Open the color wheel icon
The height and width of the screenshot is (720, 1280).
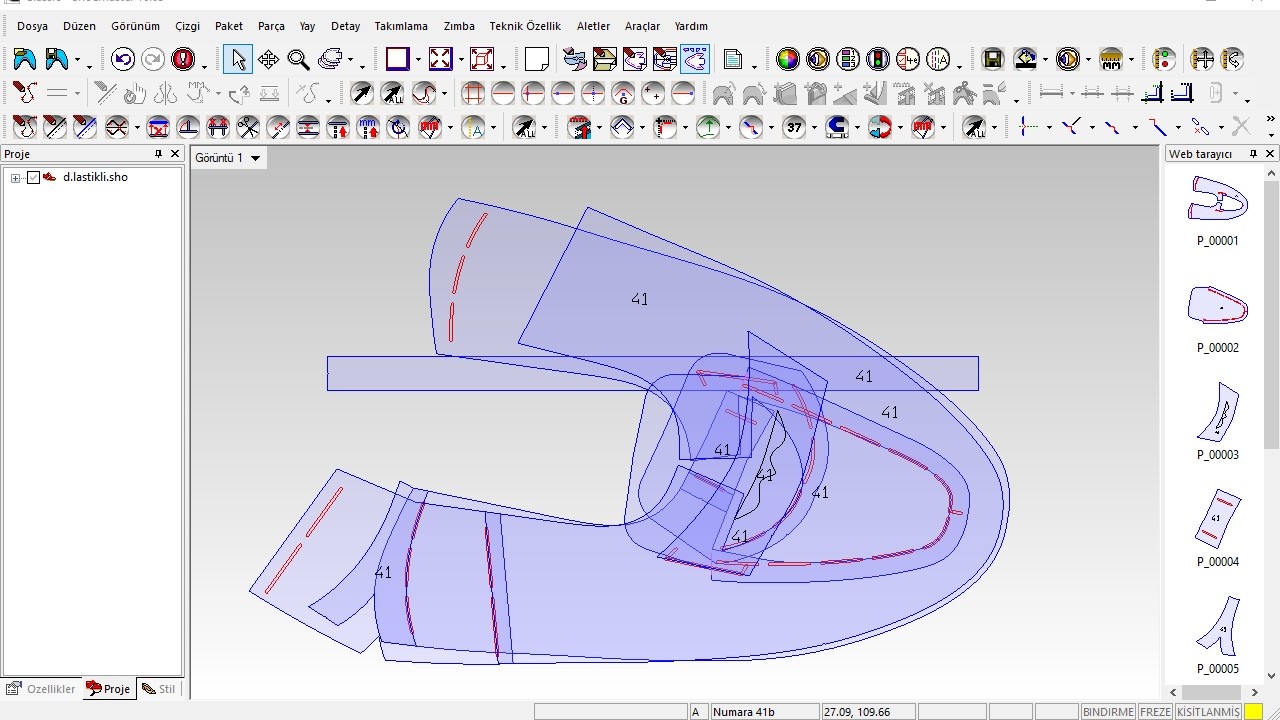click(x=788, y=60)
